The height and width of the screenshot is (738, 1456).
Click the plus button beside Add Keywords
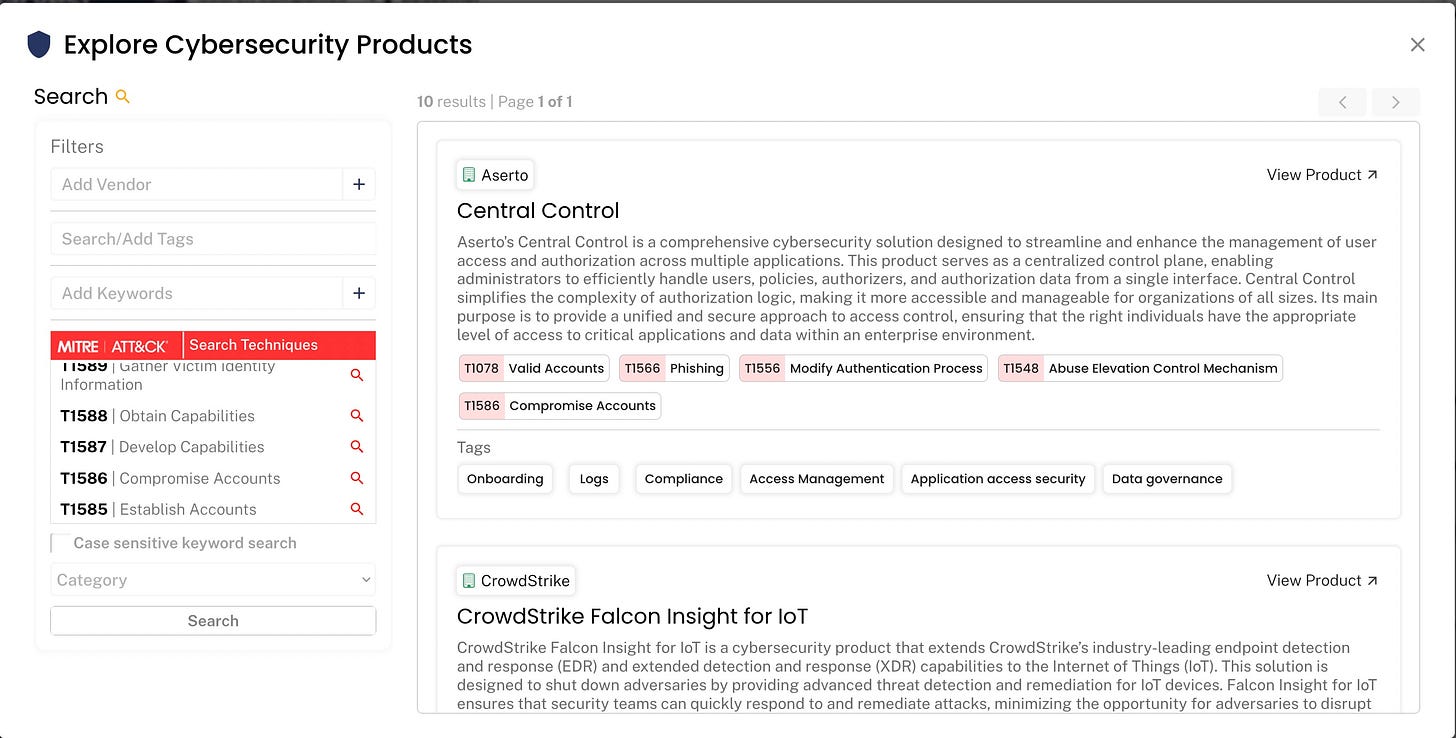(359, 293)
